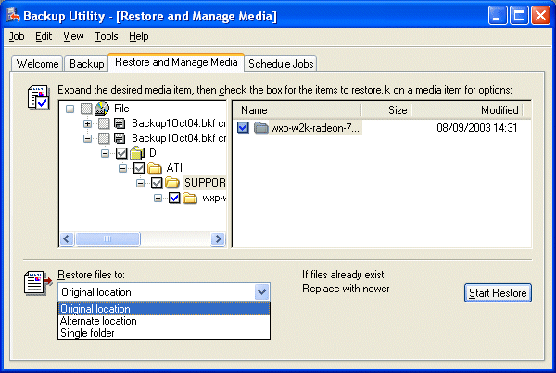Uncheck the wxp-w folder checkbox in tree
556x373 pixels.
[x=174, y=198]
